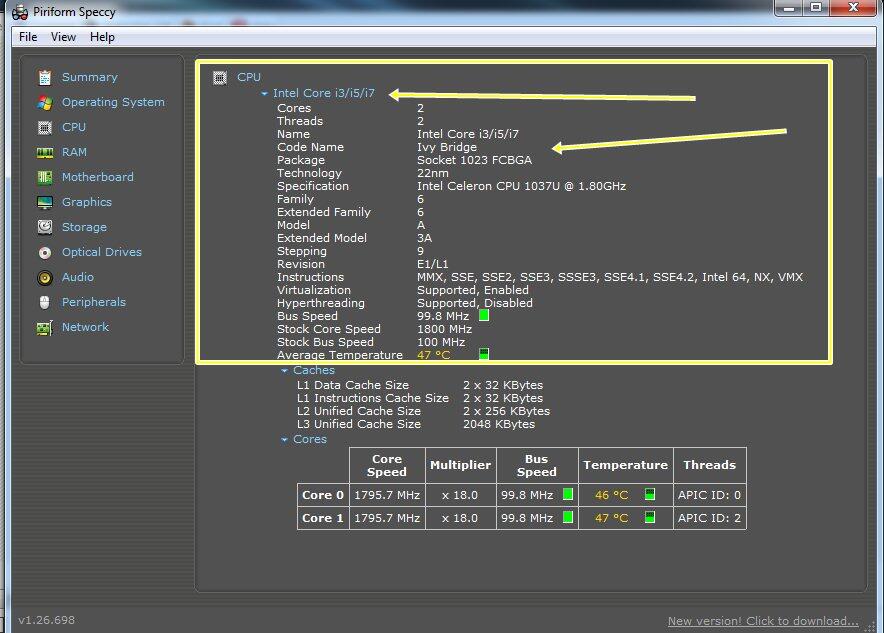Click Core 0 temperature indicator icon
Viewport: 884px width, 633px height.
(x=650, y=494)
